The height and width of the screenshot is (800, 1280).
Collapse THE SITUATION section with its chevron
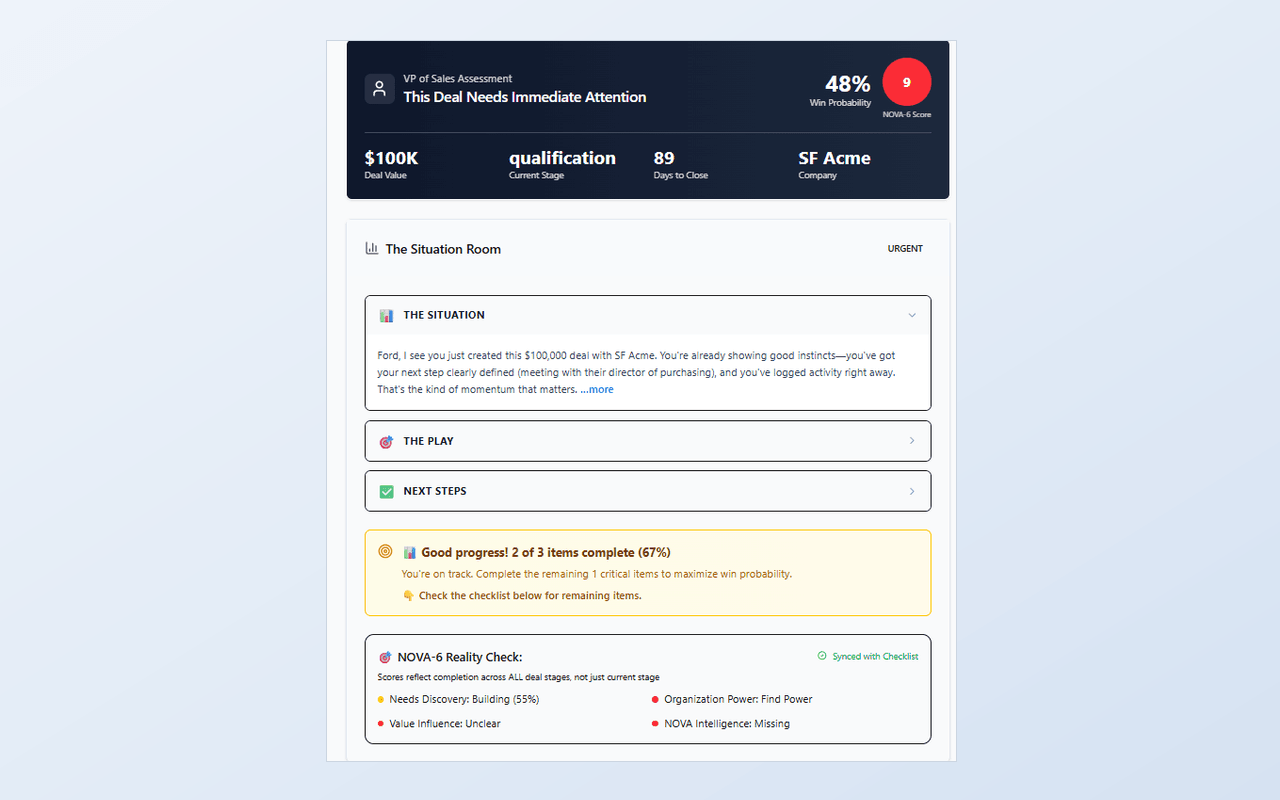pyautogui.click(x=912, y=315)
